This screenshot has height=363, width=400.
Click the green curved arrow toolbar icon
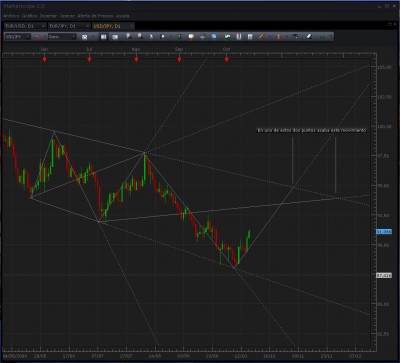227,37
